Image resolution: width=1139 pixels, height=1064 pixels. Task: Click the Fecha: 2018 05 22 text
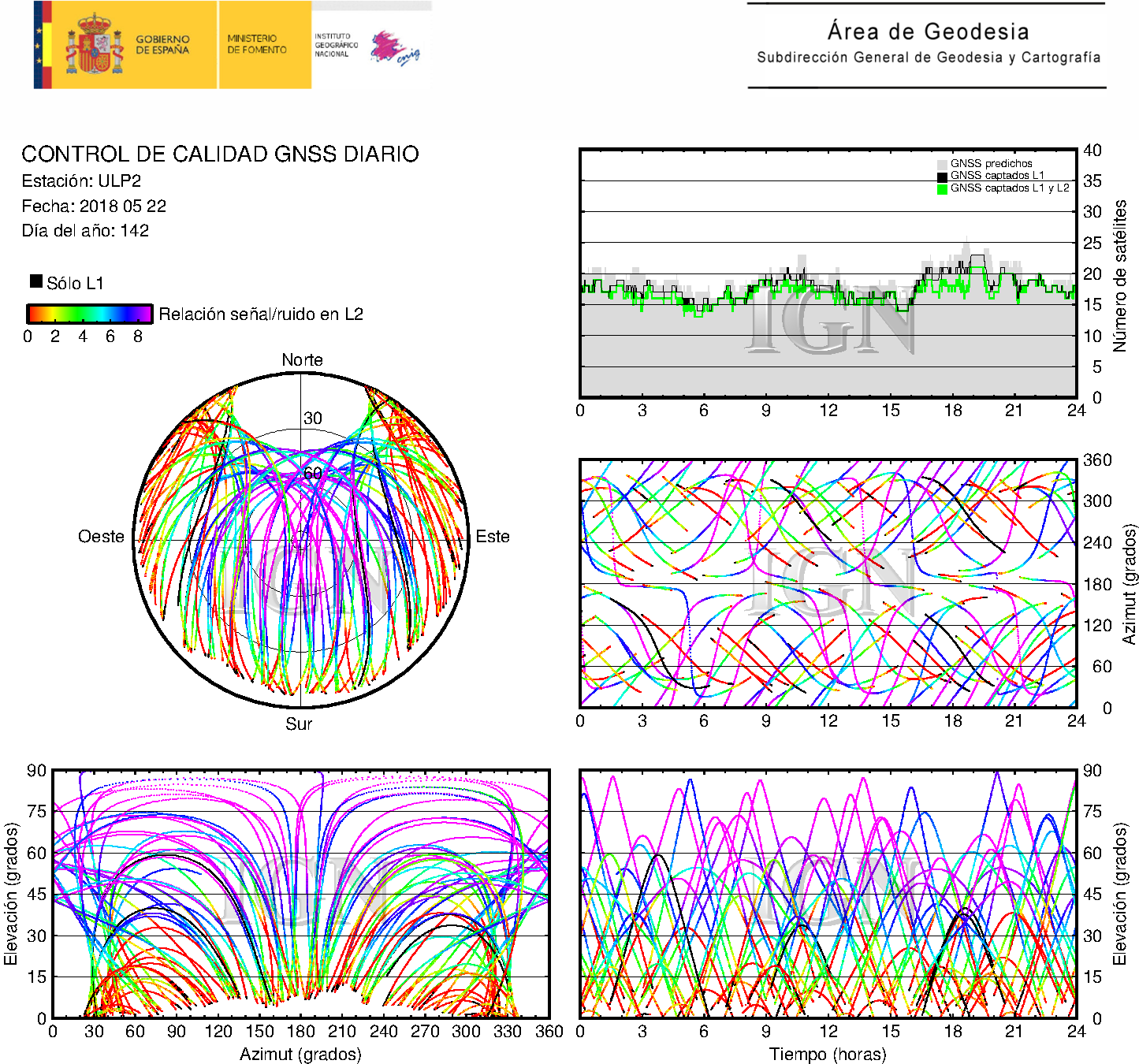click(94, 206)
